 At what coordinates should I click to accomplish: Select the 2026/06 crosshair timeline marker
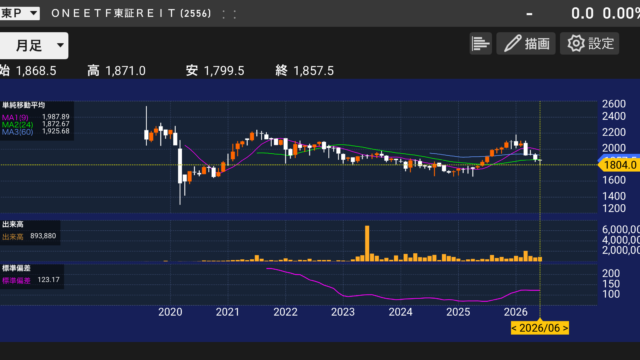coord(540,328)
